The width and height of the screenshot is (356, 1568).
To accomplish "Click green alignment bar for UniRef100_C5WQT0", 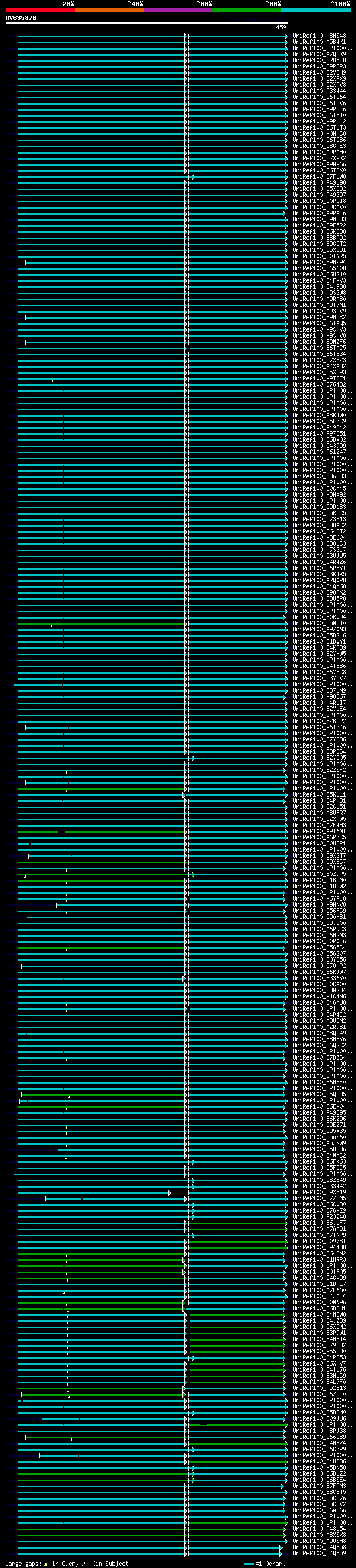I will point(102,624).
